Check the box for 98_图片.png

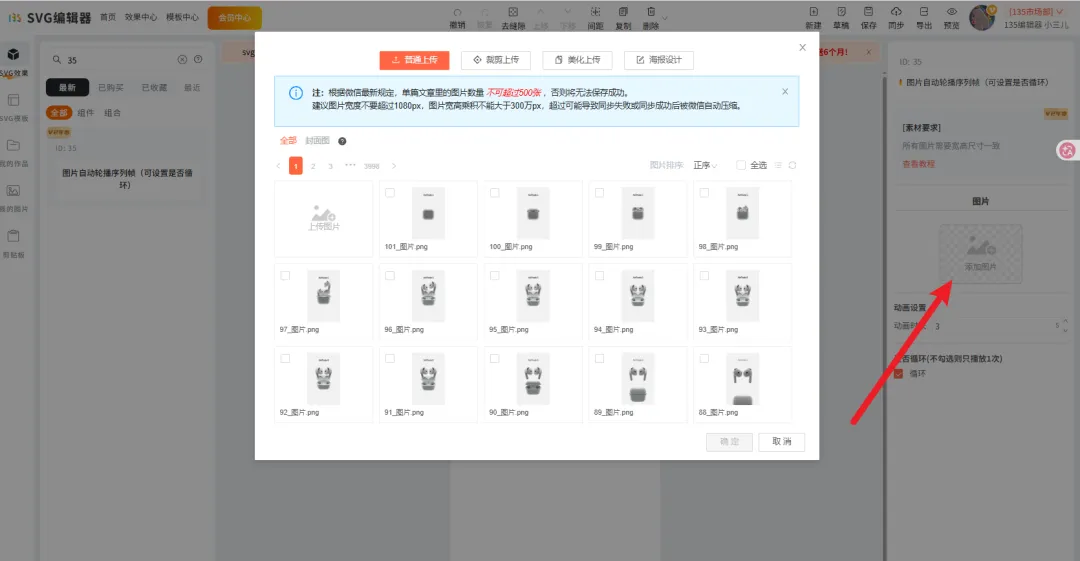[704, 193]
